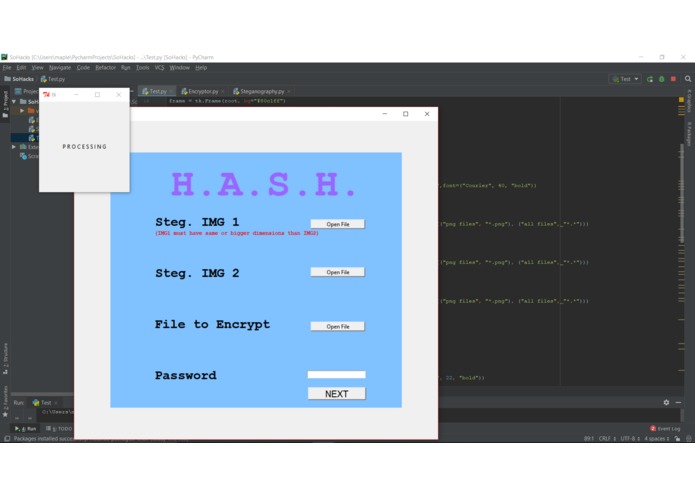695x494 pixels.
Task: Open the Code menu
Action: (x=83, y=68)
